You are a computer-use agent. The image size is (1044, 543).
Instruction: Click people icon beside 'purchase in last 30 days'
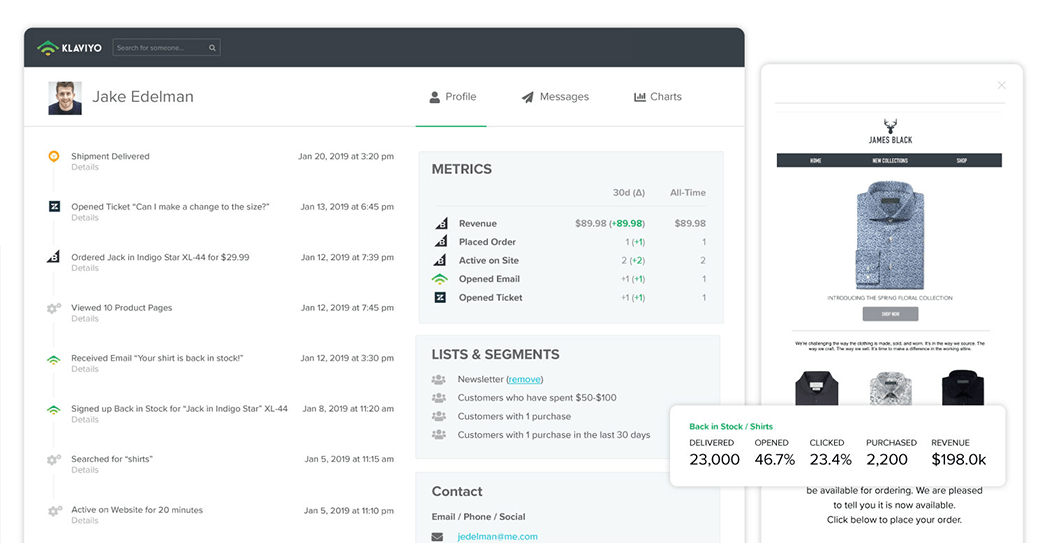click(438, 435)
